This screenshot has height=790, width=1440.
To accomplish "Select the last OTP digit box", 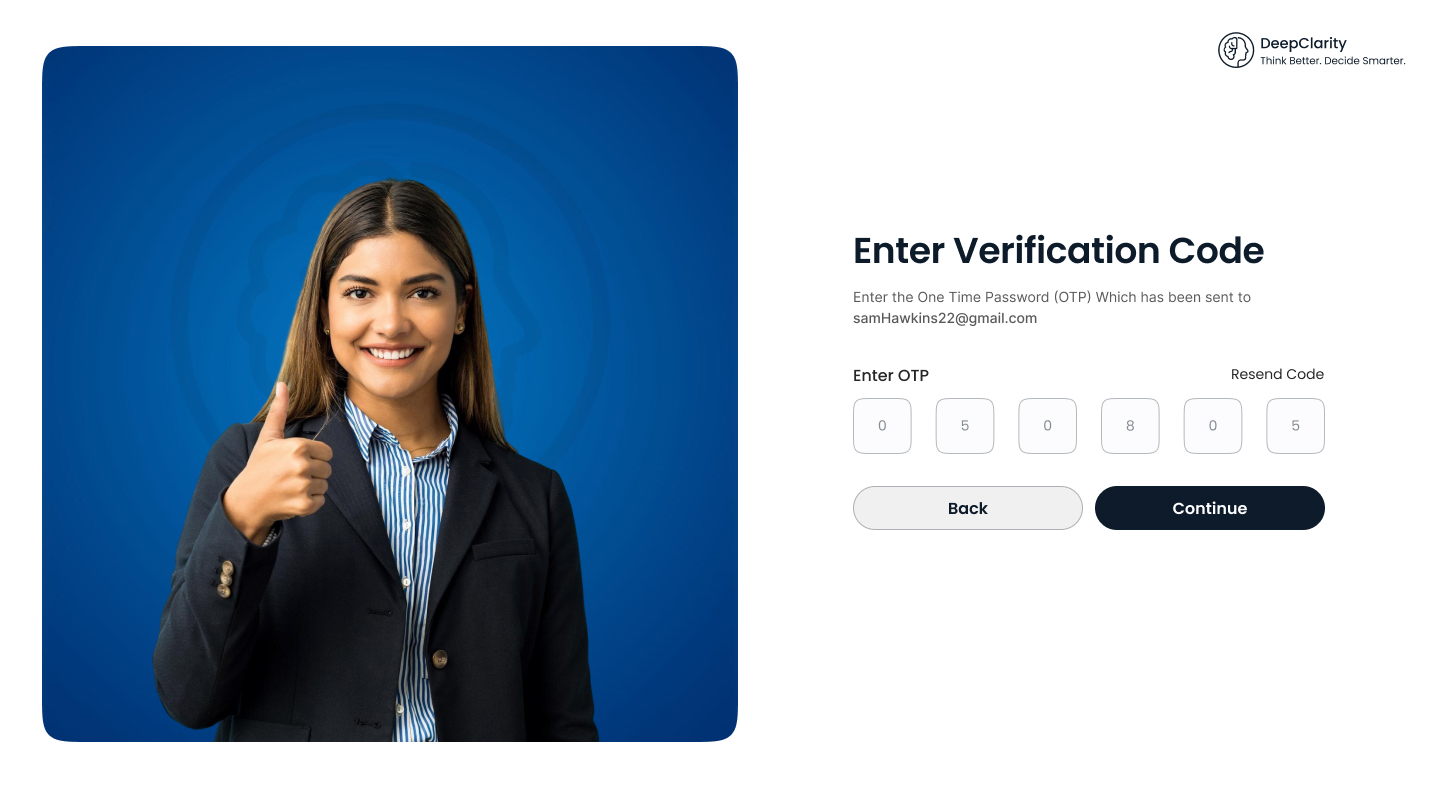I will pos(1296,426).
